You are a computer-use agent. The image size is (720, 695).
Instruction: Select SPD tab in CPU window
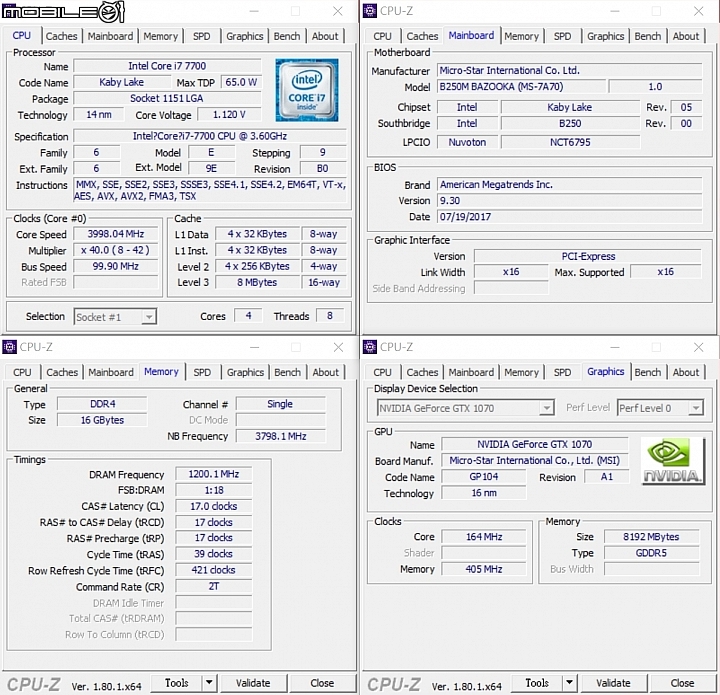pos(202,36)
